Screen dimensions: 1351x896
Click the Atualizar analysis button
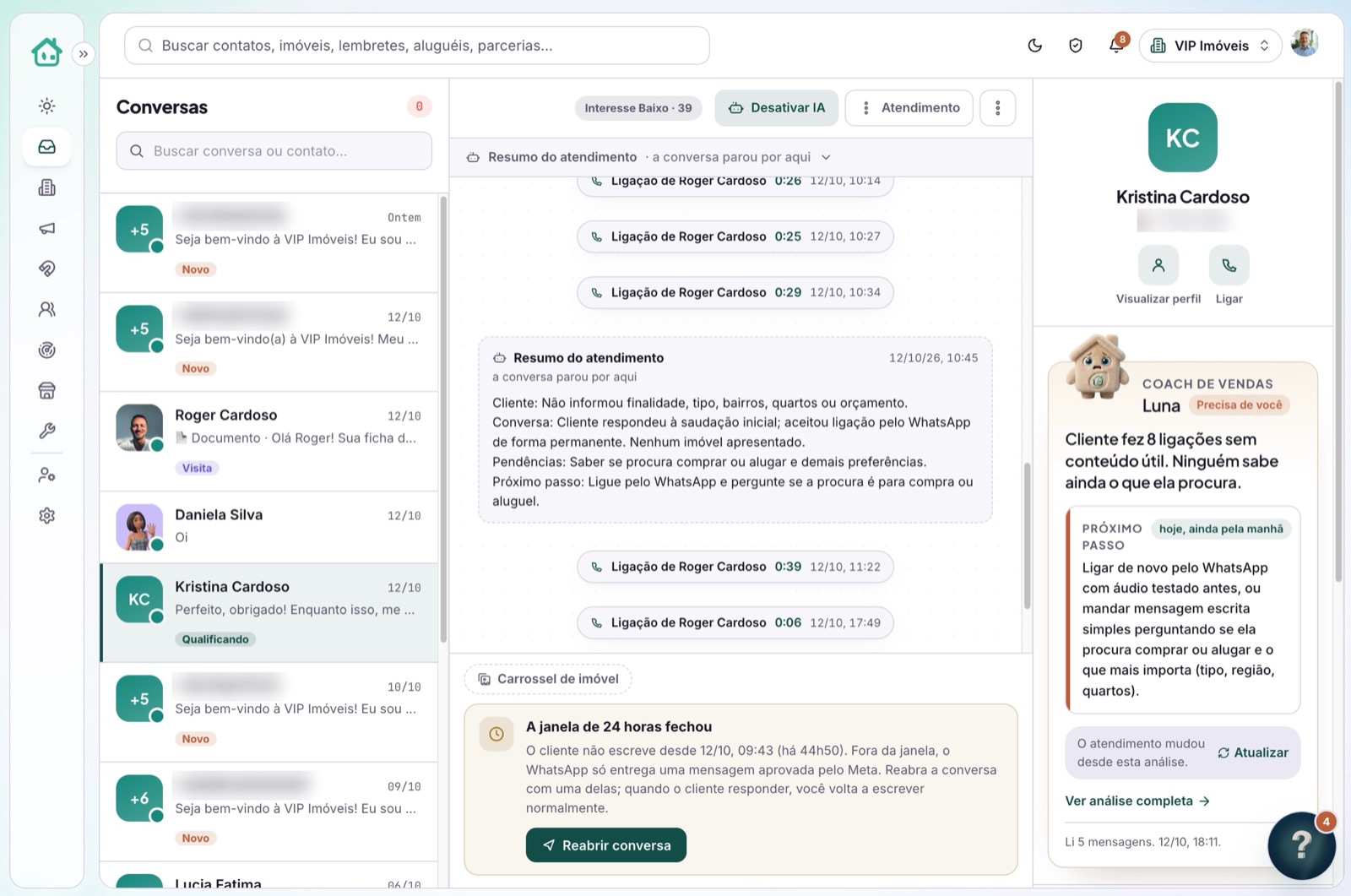(x=1253, y=752)
